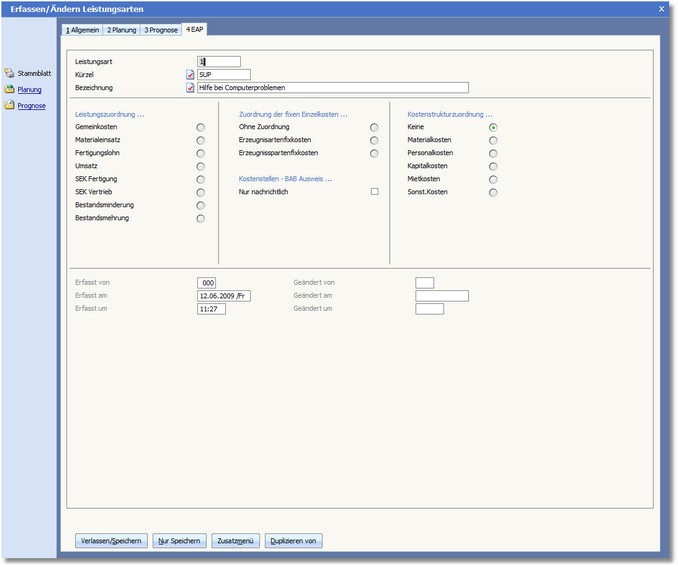Click the Stammblatt sidebar icon

point(9,73)
